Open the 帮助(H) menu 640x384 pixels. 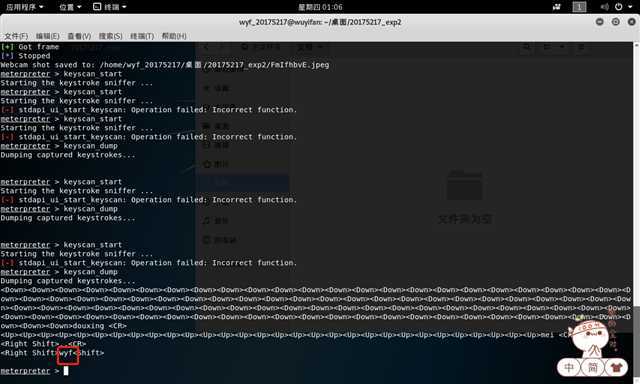tap(174, 36)
